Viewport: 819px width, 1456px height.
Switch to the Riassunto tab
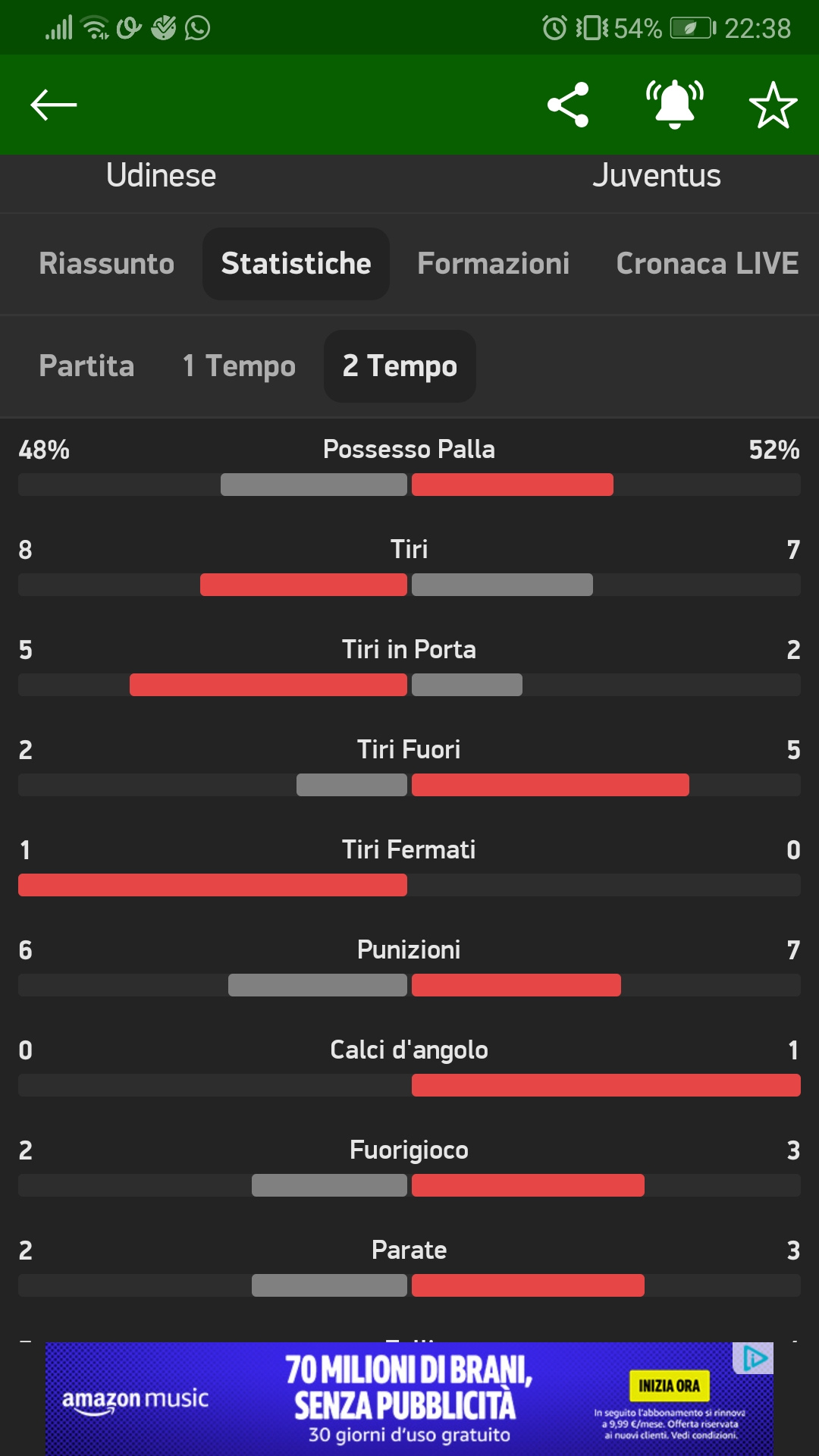tap(107, 264)
